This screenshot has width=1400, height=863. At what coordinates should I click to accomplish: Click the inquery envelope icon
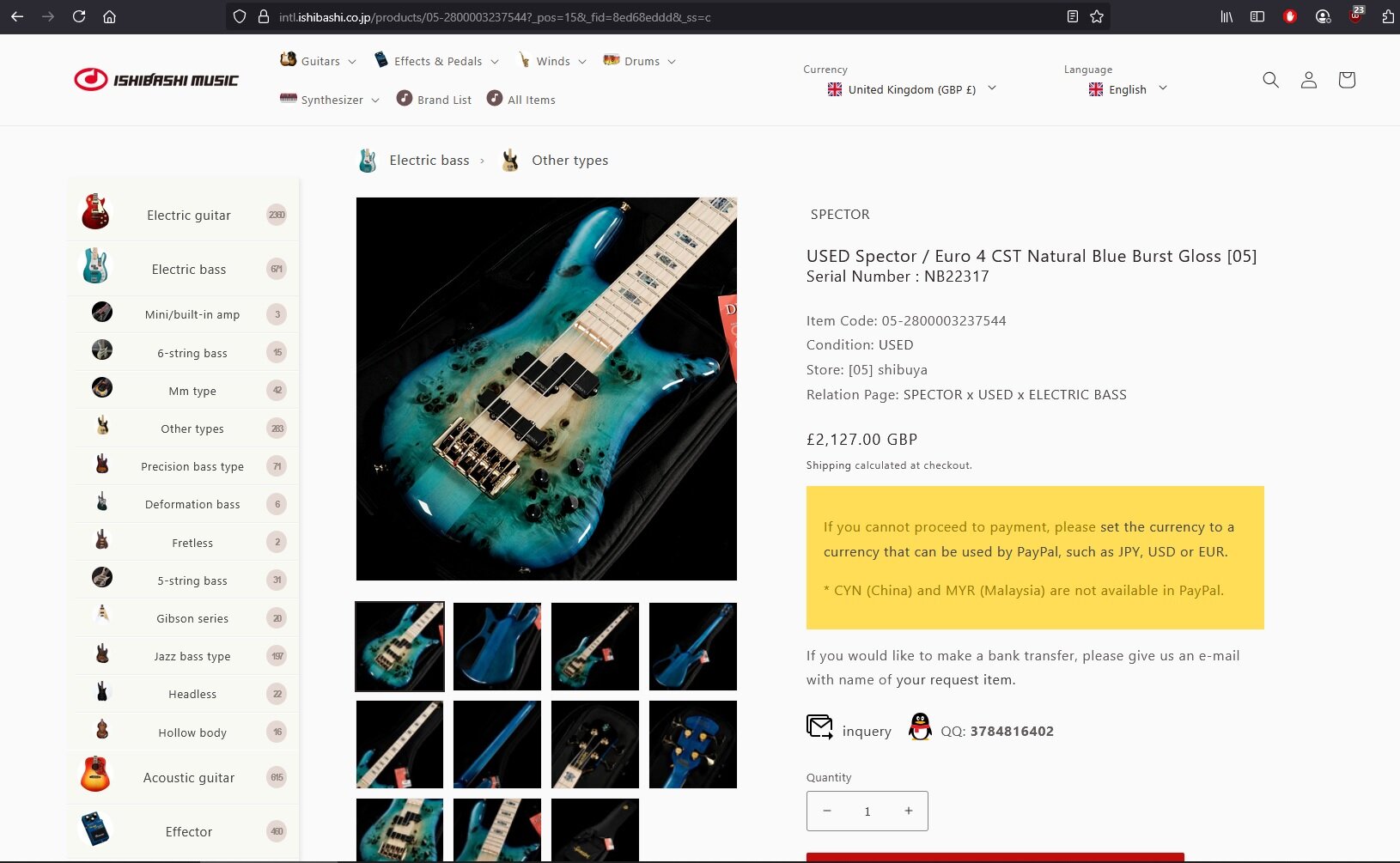coord(819,727)
